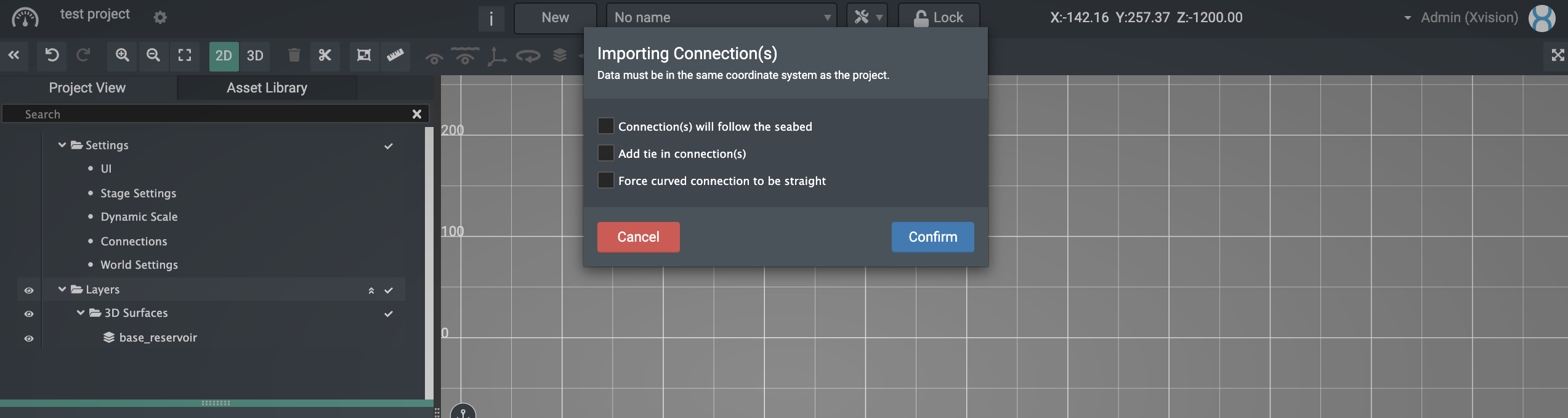Collapse side panel with double-chevron icon
1568x418 pixels.
tap(14, 55)
